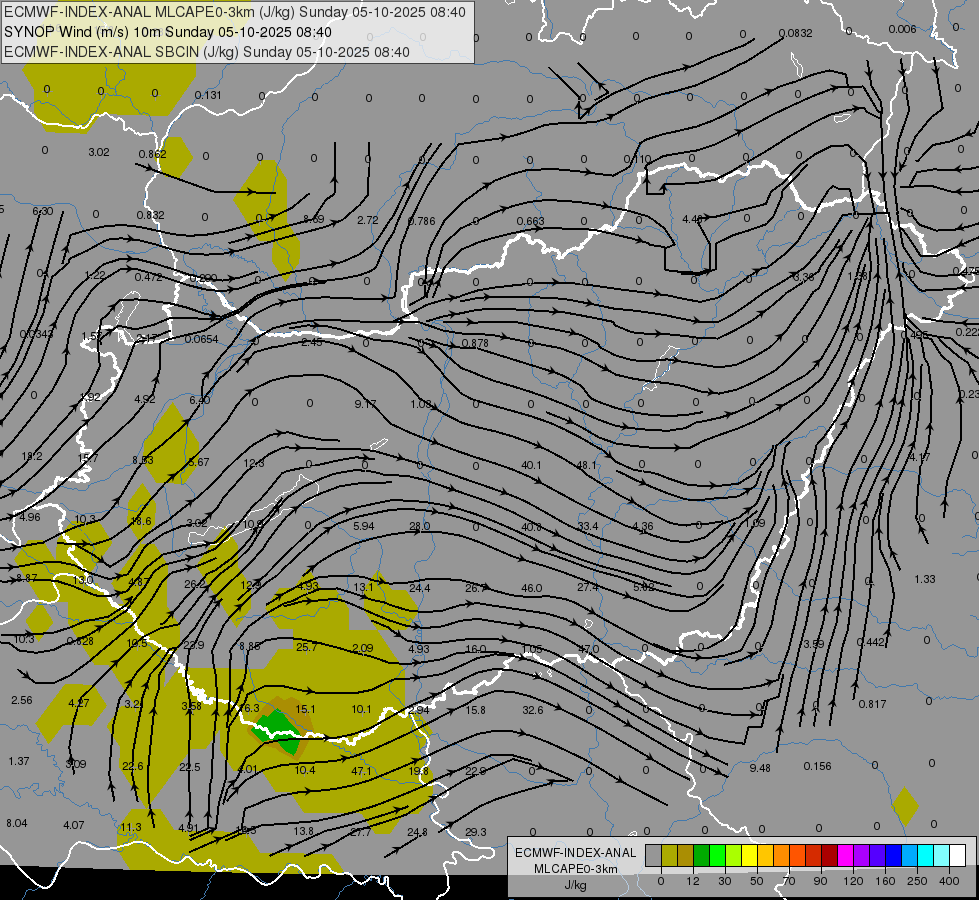Click the gray zero-value legend swatch

[654, 856]
